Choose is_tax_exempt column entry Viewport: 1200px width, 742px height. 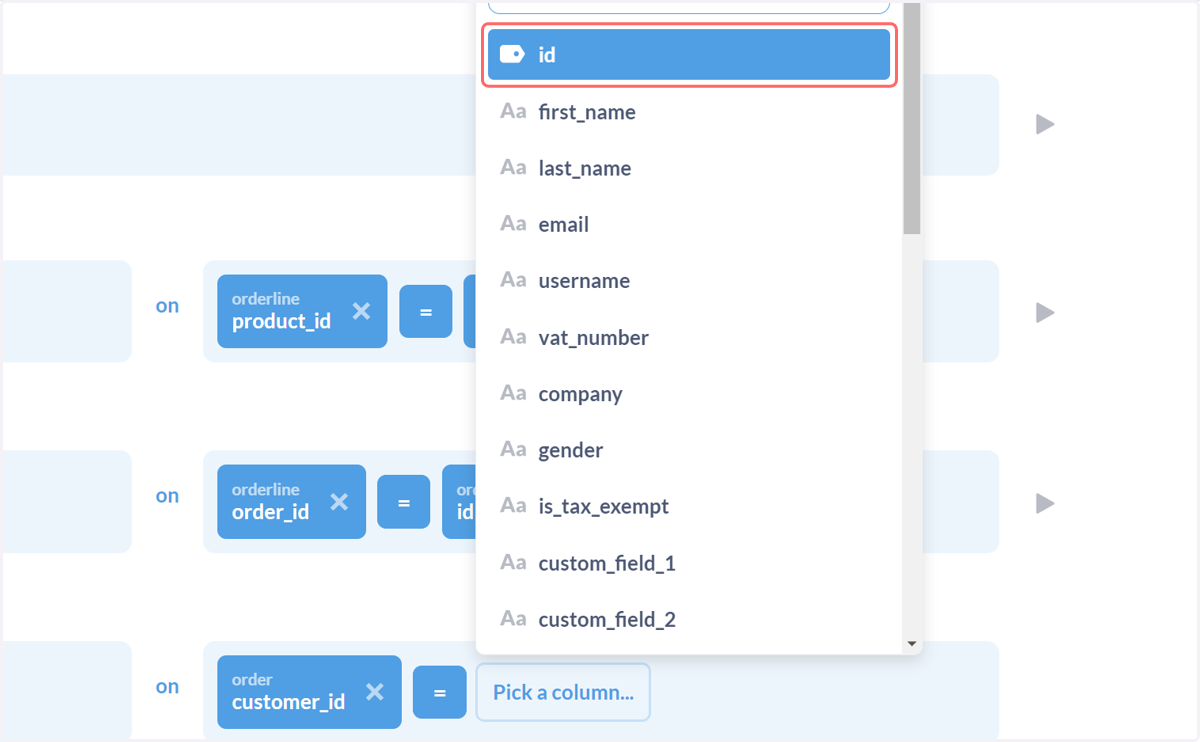pyautogui.click(x=688, y=507)
